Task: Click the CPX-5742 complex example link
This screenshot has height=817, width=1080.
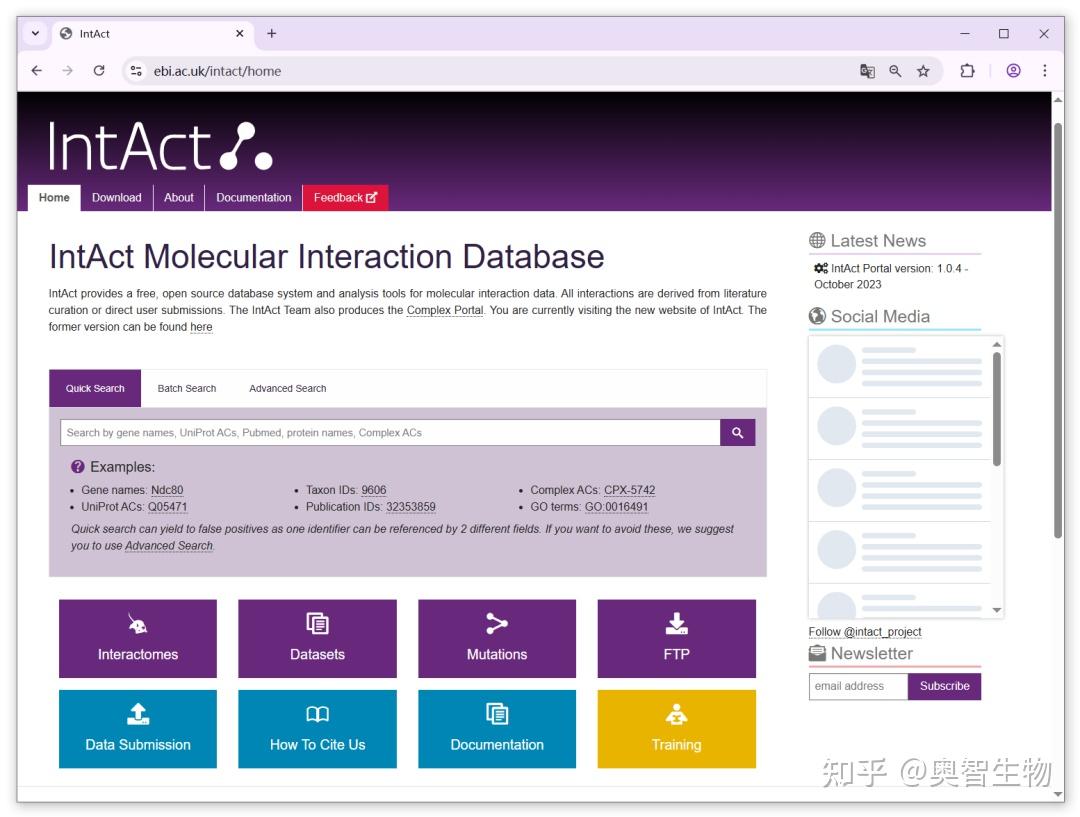Action: 630,490
